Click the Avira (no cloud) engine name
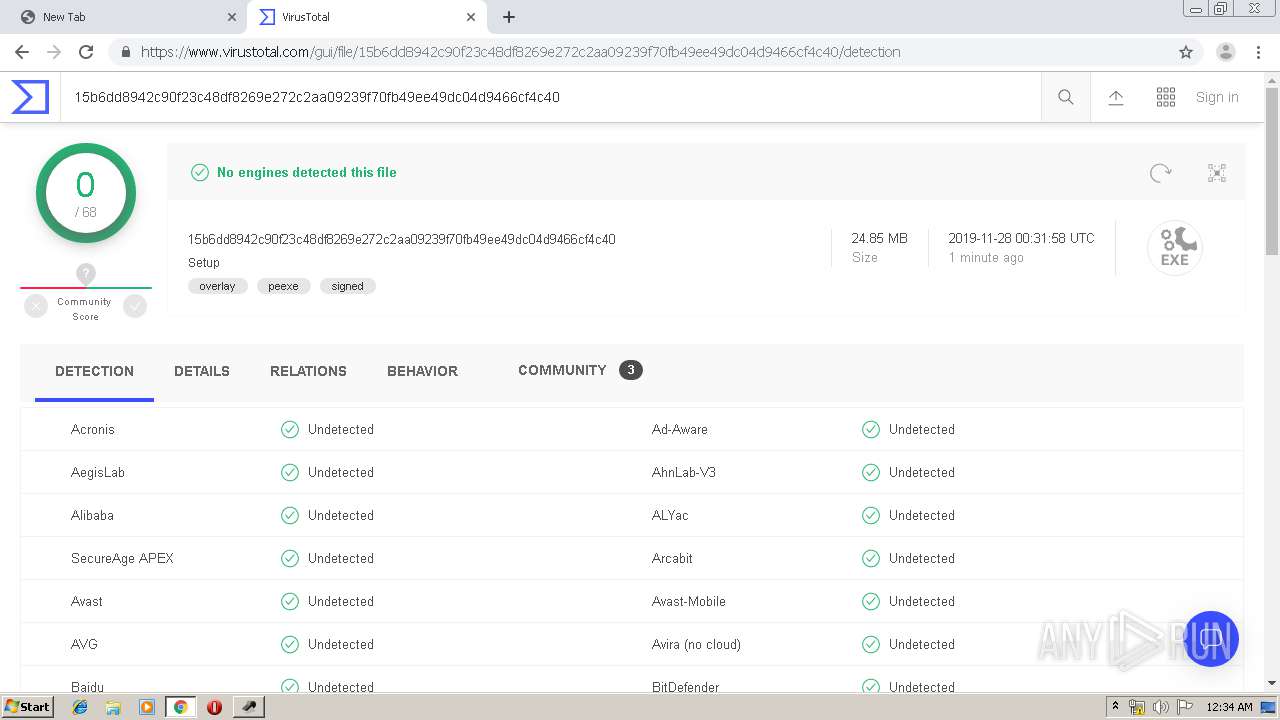The height and width of the screenshot is (720, 1280). pos(696,645)
